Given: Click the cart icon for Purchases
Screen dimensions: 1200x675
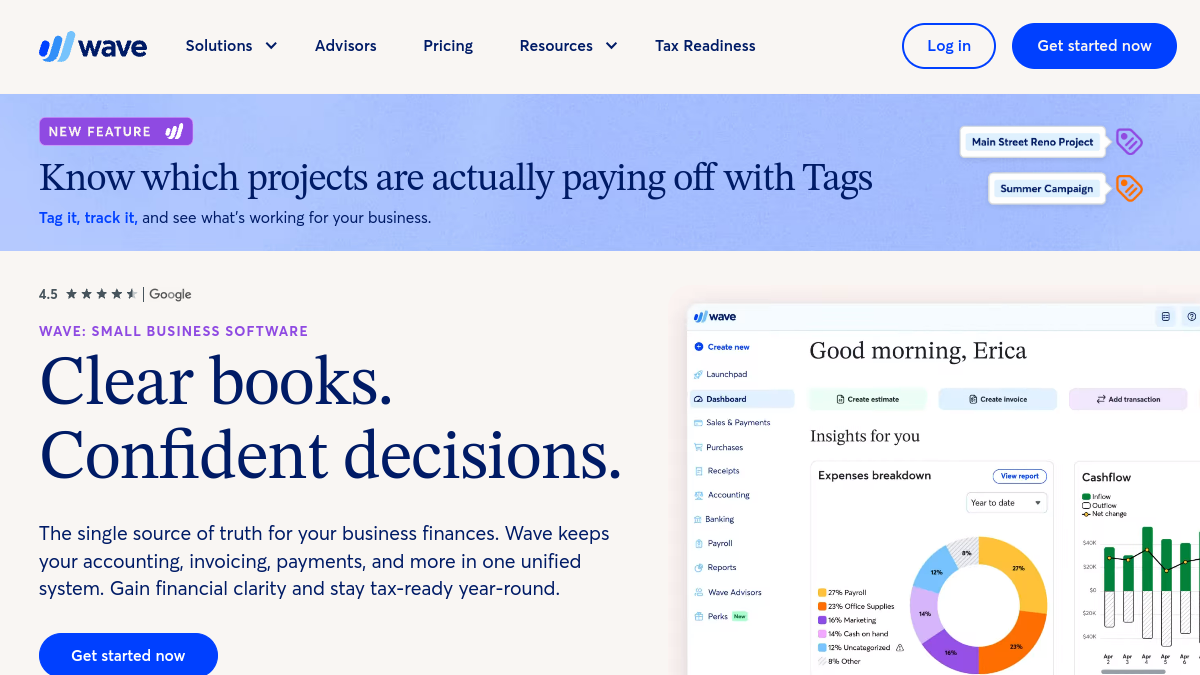Looking at the screenshot, I should pyautogui.click(x=698, y=447).
